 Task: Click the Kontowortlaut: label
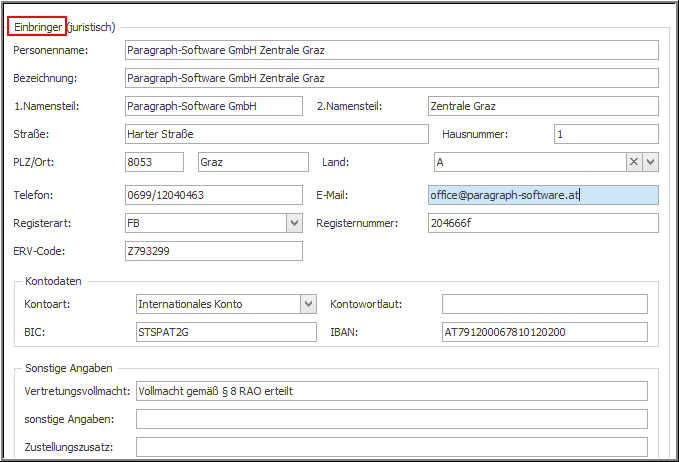click(366, 304)
